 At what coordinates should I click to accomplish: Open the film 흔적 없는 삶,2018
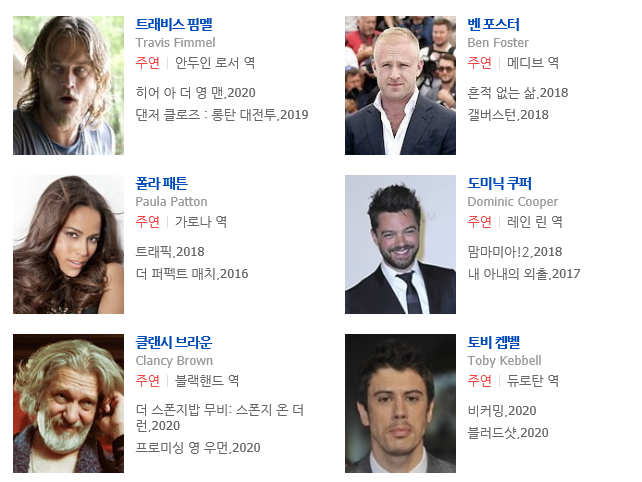click(518, 93)
